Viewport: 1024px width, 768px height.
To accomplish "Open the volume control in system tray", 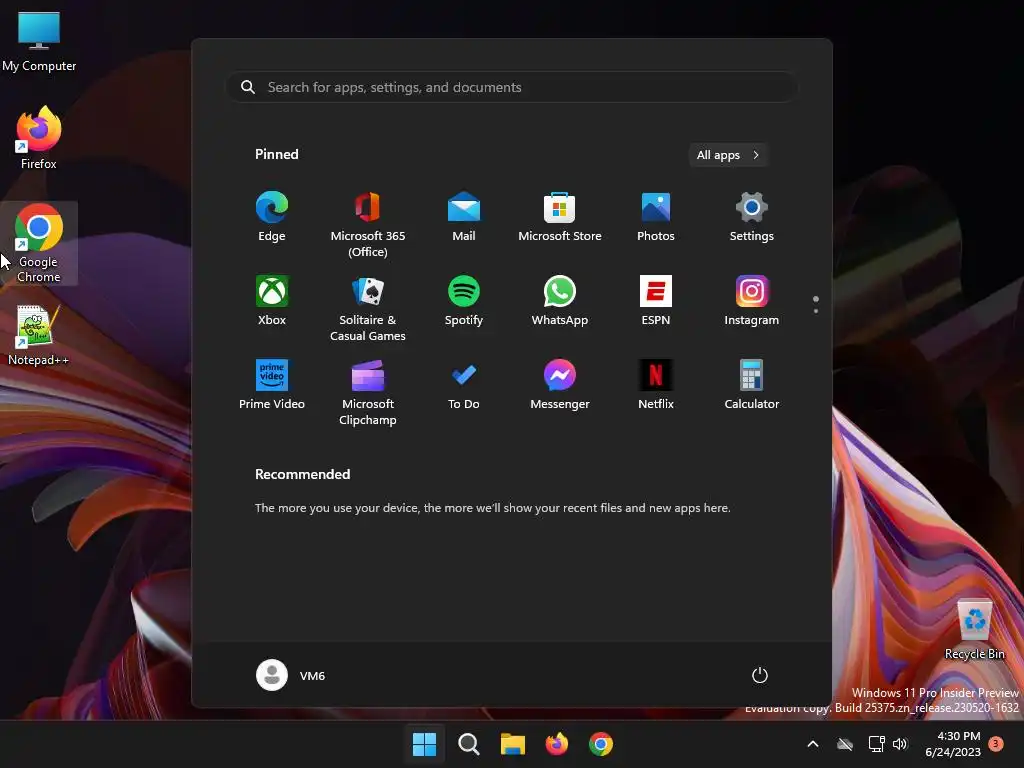I will tap(900, 744).
